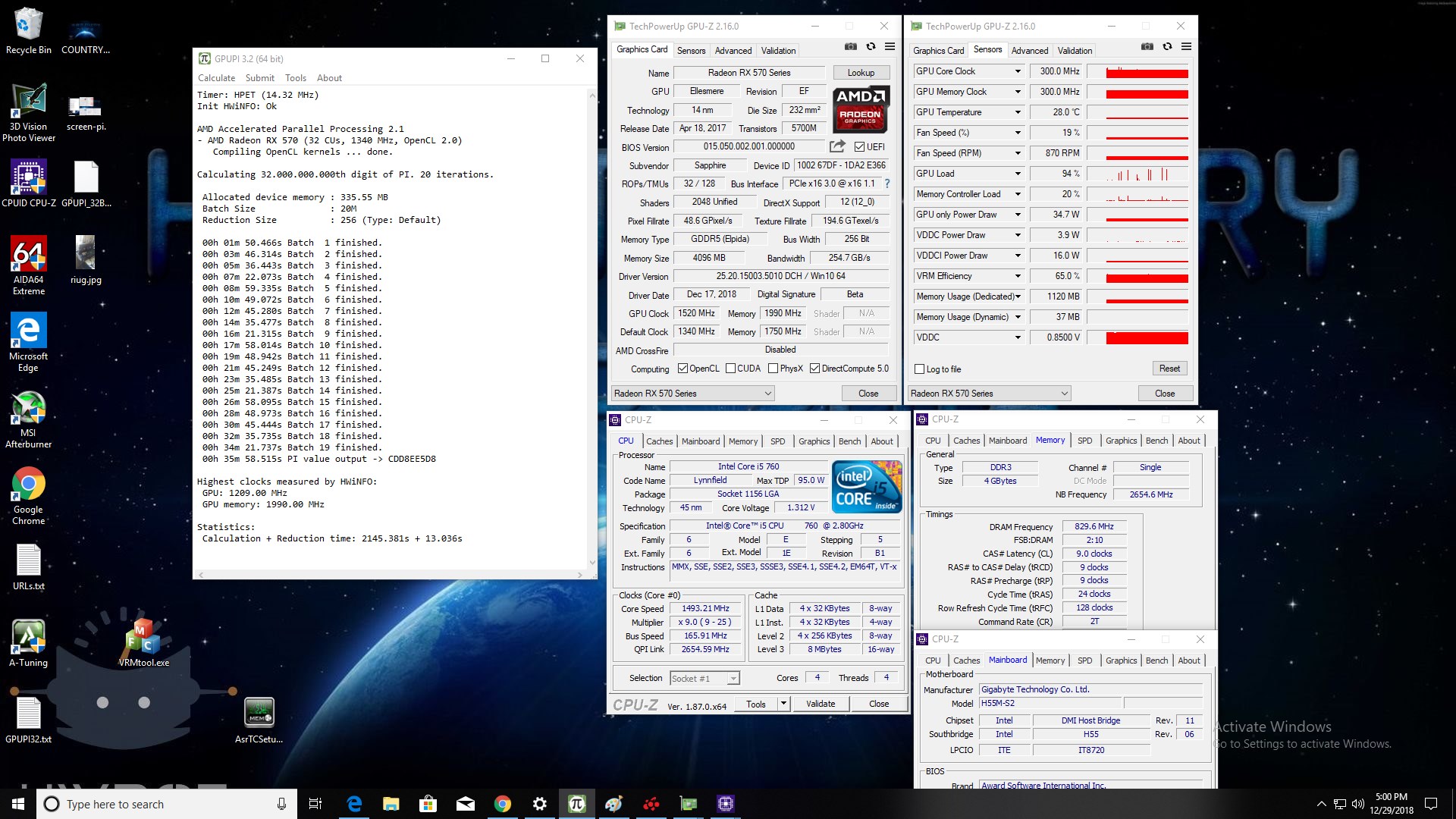Viewport: 1456px width, 819px height.
Task: Open Start menu Windows button
Action: [x=18, y=804]
